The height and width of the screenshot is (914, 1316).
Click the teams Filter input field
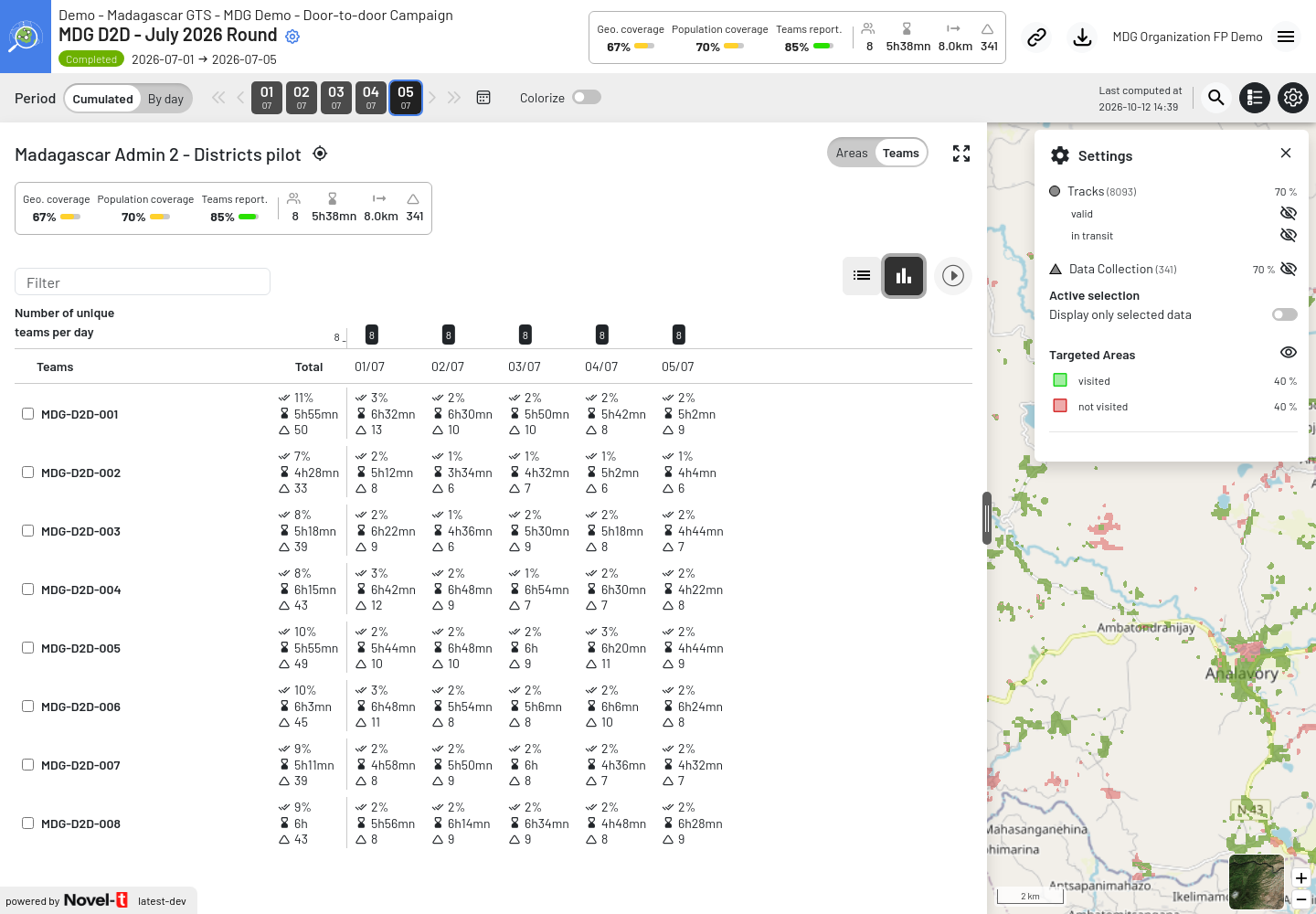pyautogui.click(x=143, y=282)
